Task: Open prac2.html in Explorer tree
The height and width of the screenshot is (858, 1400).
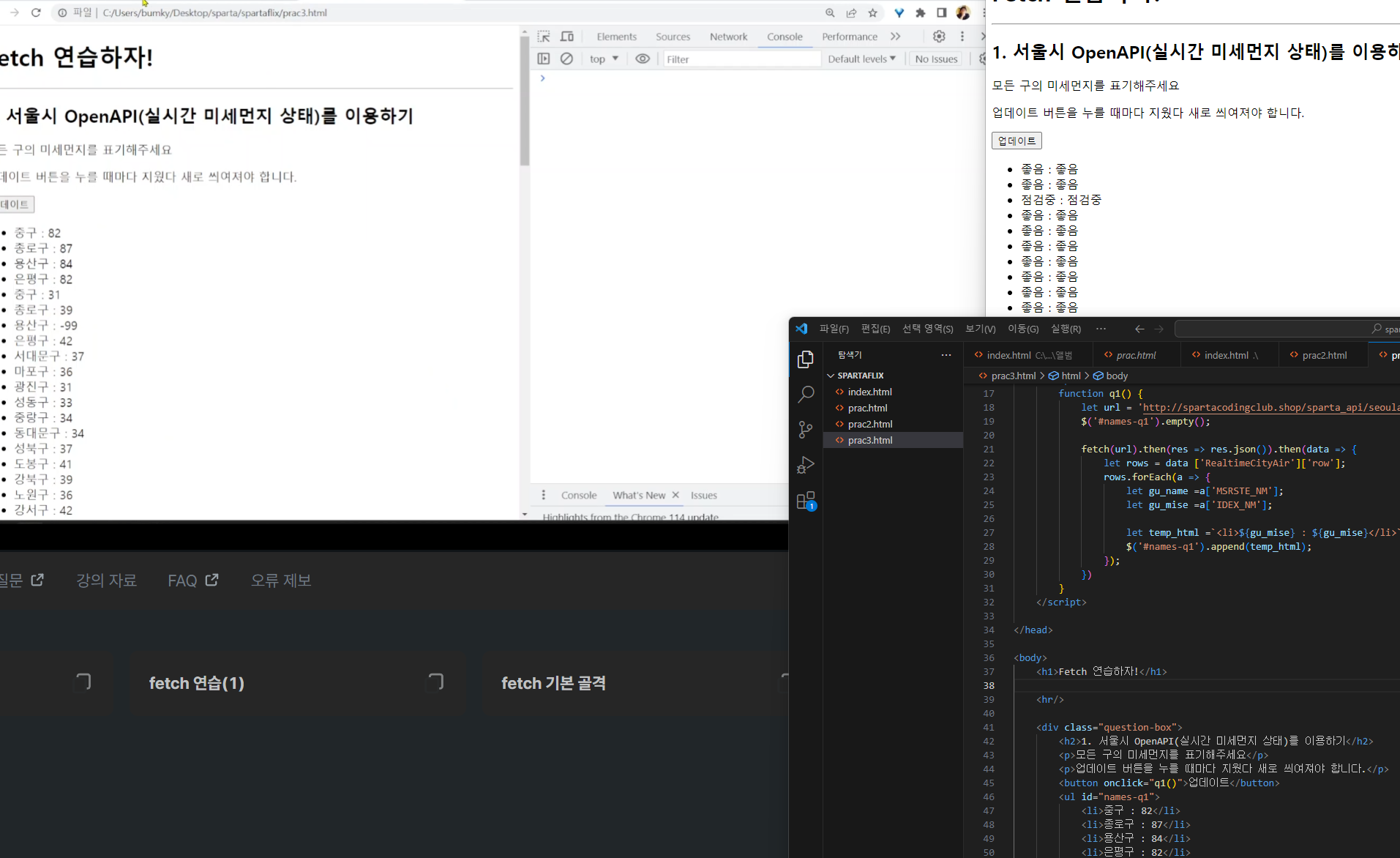Action: [x=869, y=424]
